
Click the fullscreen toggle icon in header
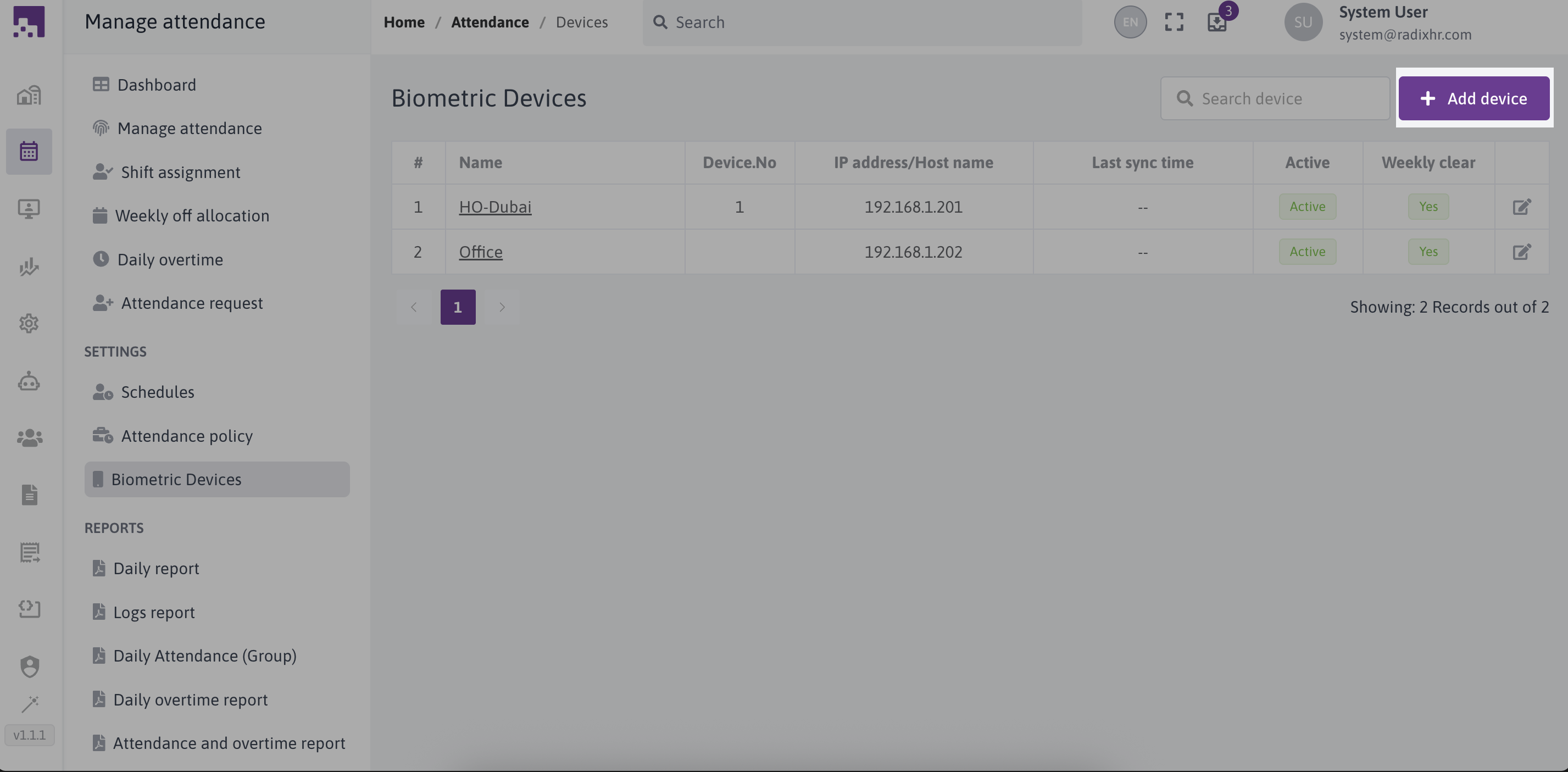pos(1174,23)
